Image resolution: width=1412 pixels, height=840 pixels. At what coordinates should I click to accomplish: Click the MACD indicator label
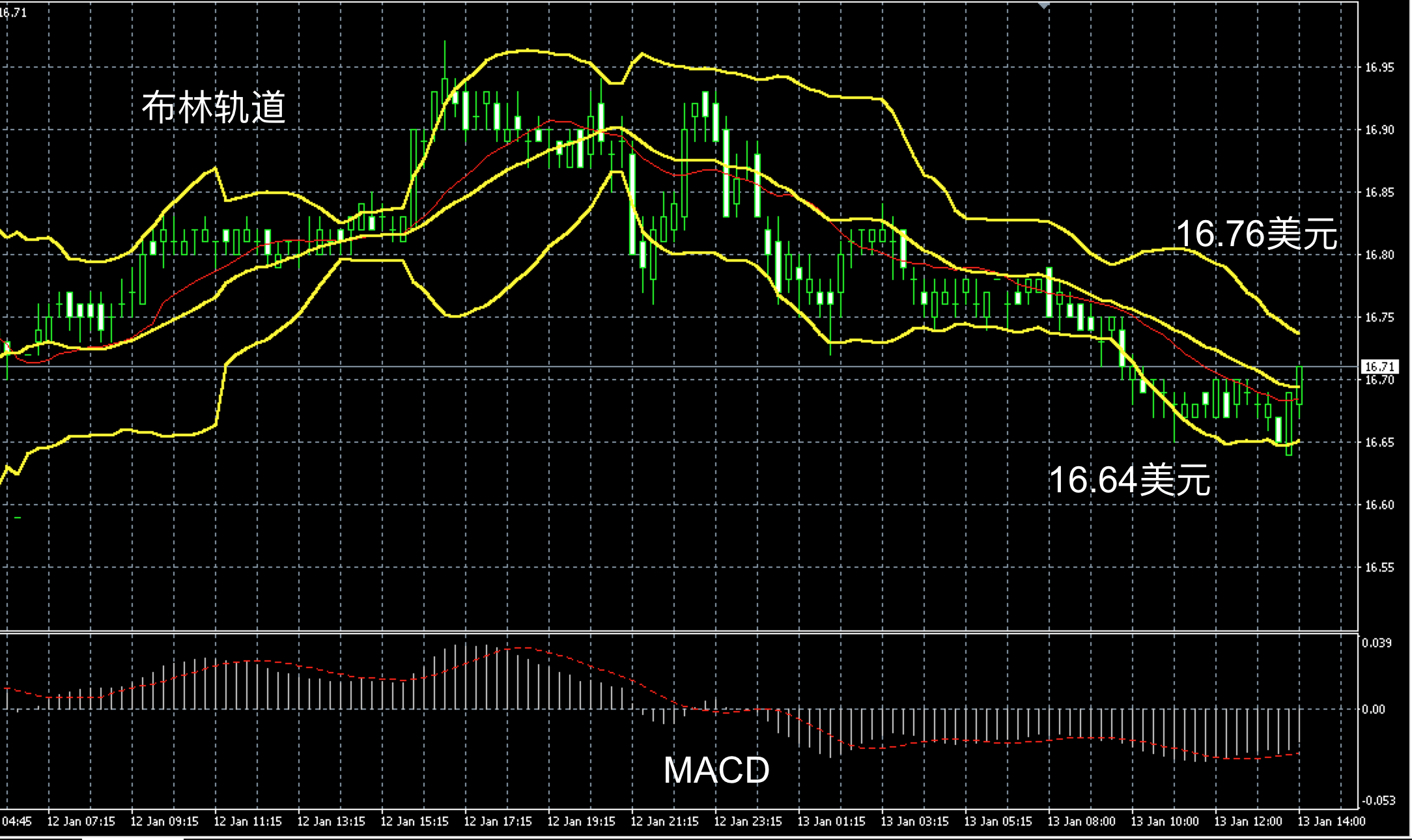716,770
